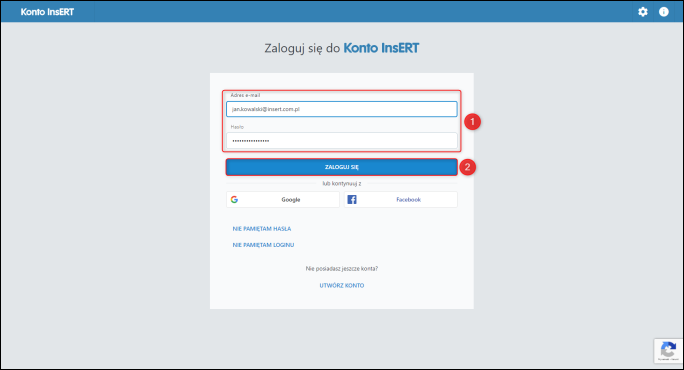
Task: Click the Konto InsERT logo in the header
Action: click(x=47, y=12)
